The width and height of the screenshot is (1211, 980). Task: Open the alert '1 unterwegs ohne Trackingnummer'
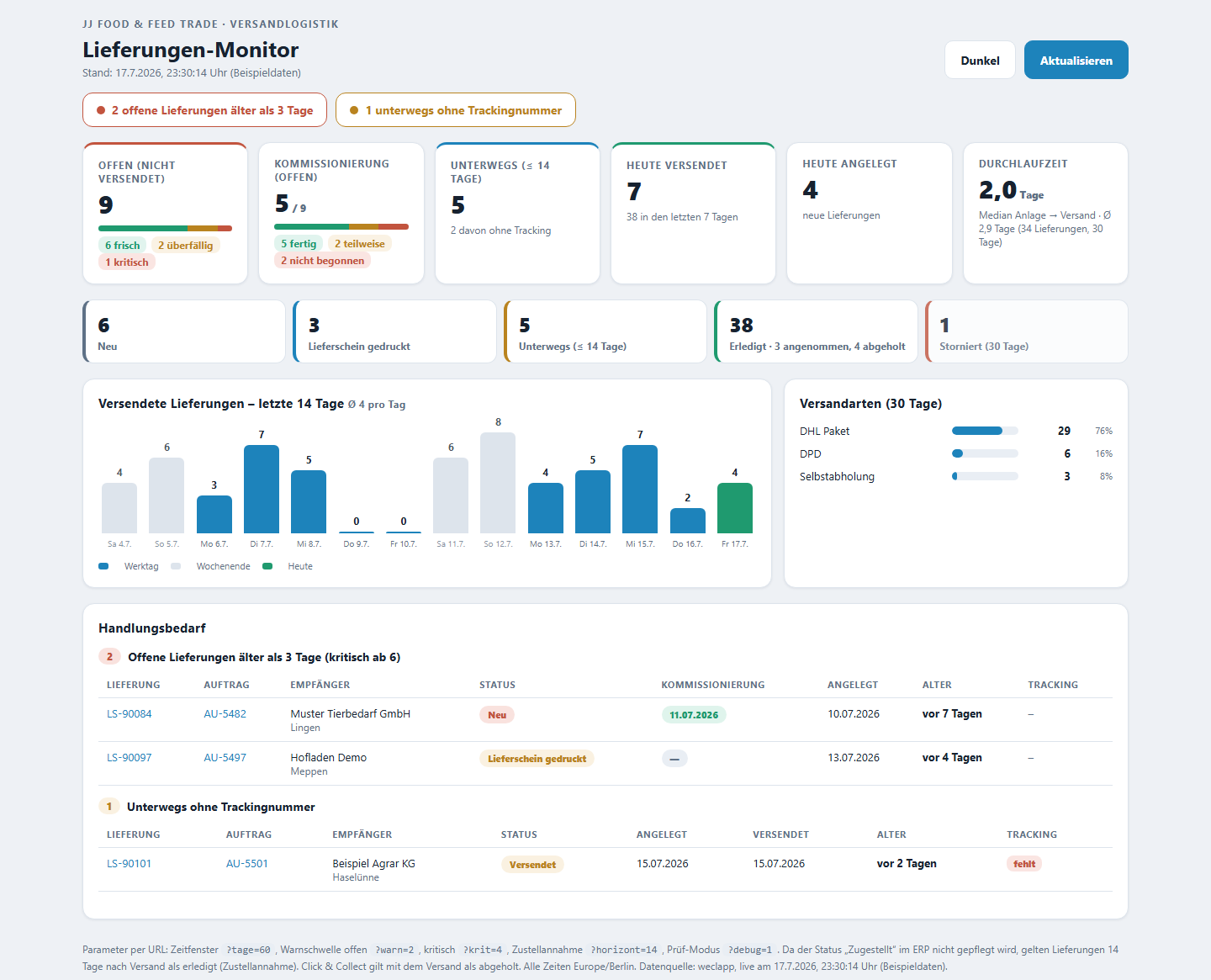pos(455,110)
